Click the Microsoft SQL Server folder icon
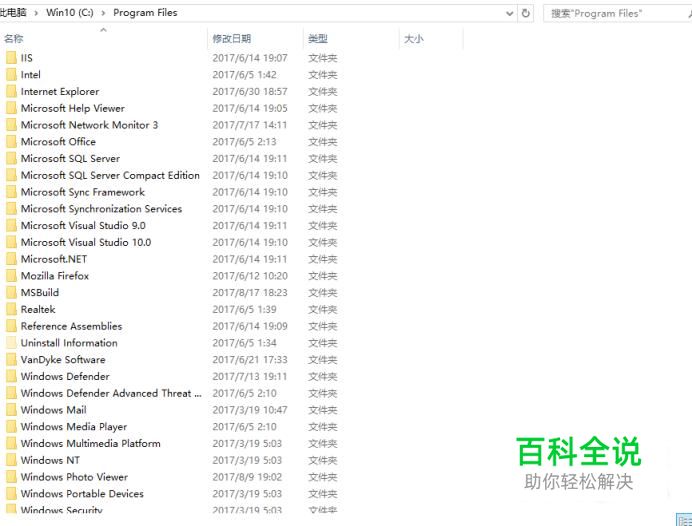Screen dimensions: 692x526 point(11,158)
